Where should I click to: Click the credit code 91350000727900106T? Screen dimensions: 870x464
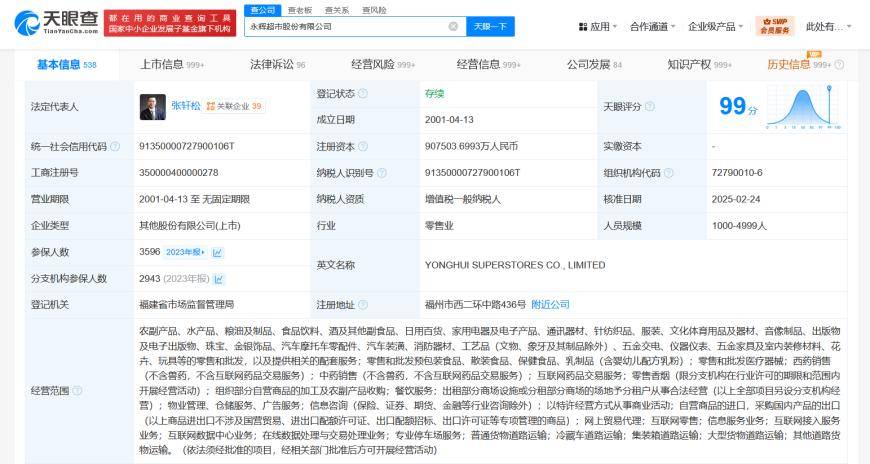(x=186, y=146)
